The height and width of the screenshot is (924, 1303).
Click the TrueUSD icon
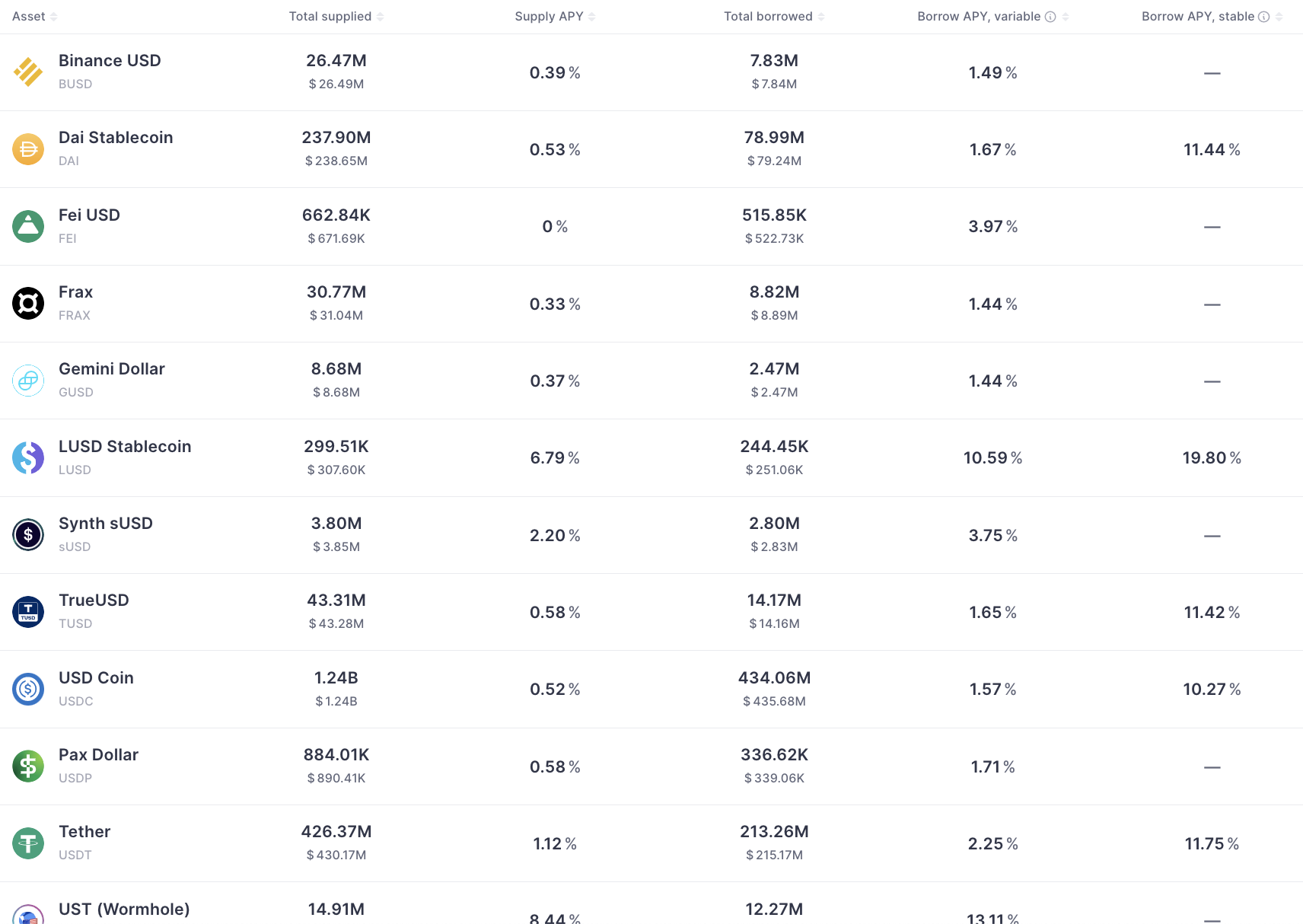(x=28, y=612)
